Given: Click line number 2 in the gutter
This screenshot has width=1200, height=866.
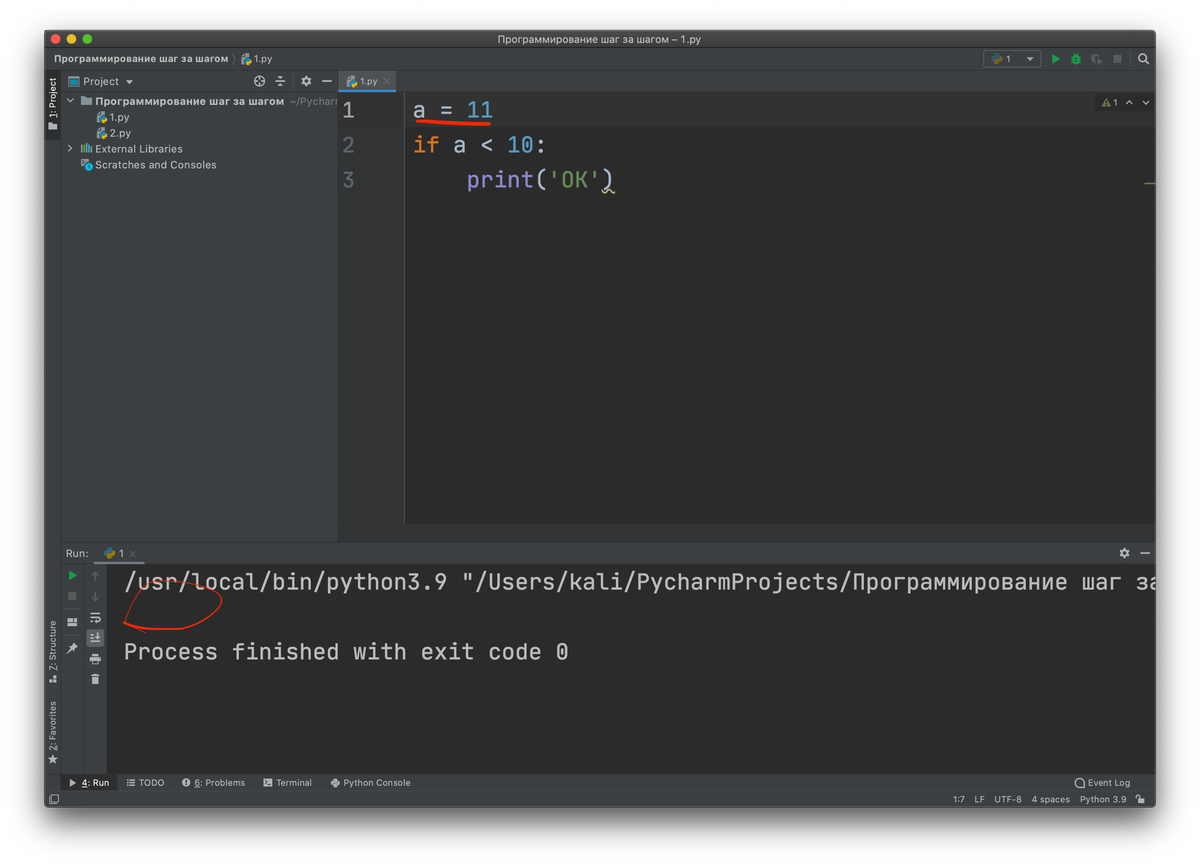Looking at the screenshot, I should [x=348, y=145].
